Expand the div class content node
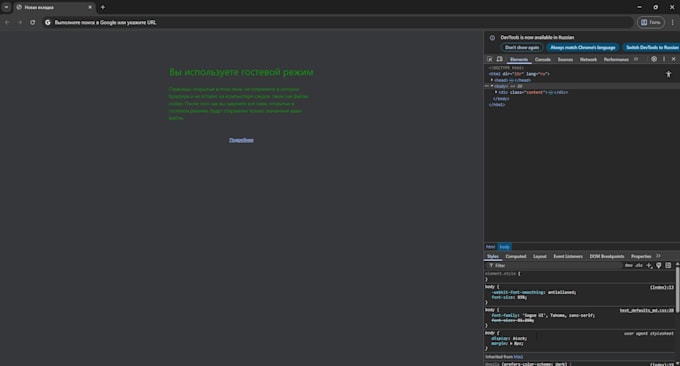 [496, 92]
